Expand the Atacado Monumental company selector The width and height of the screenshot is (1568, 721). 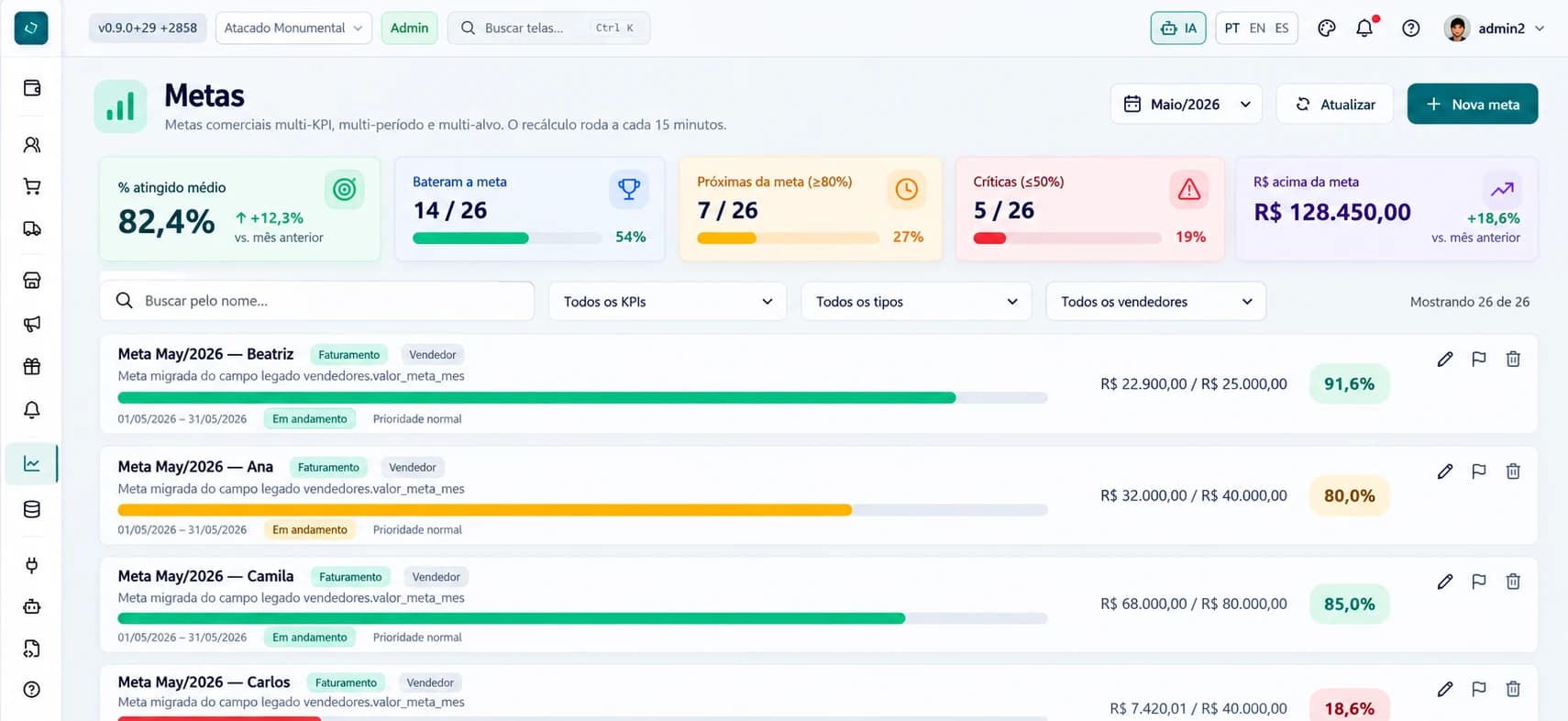(x=293, y=28)
